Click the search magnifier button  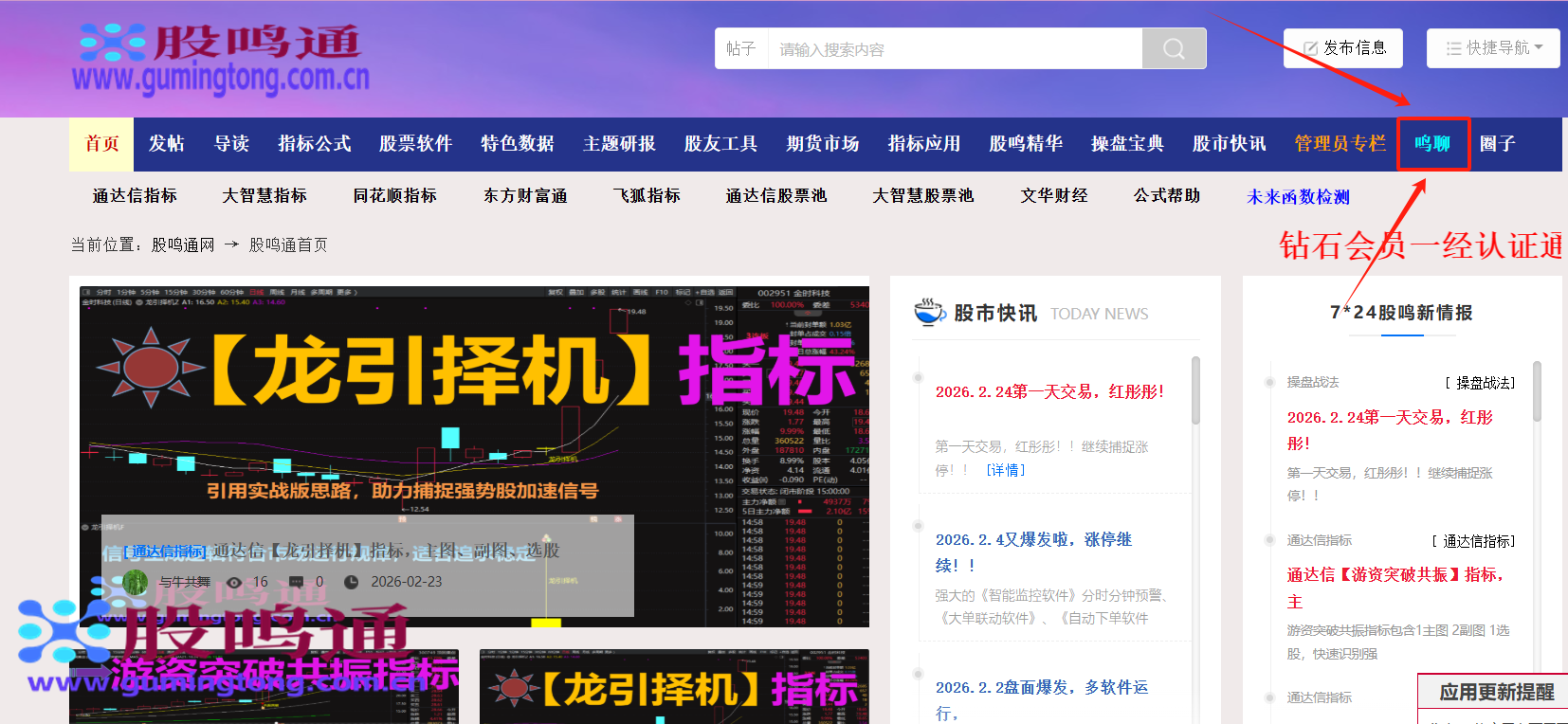tap(1174, 48)
